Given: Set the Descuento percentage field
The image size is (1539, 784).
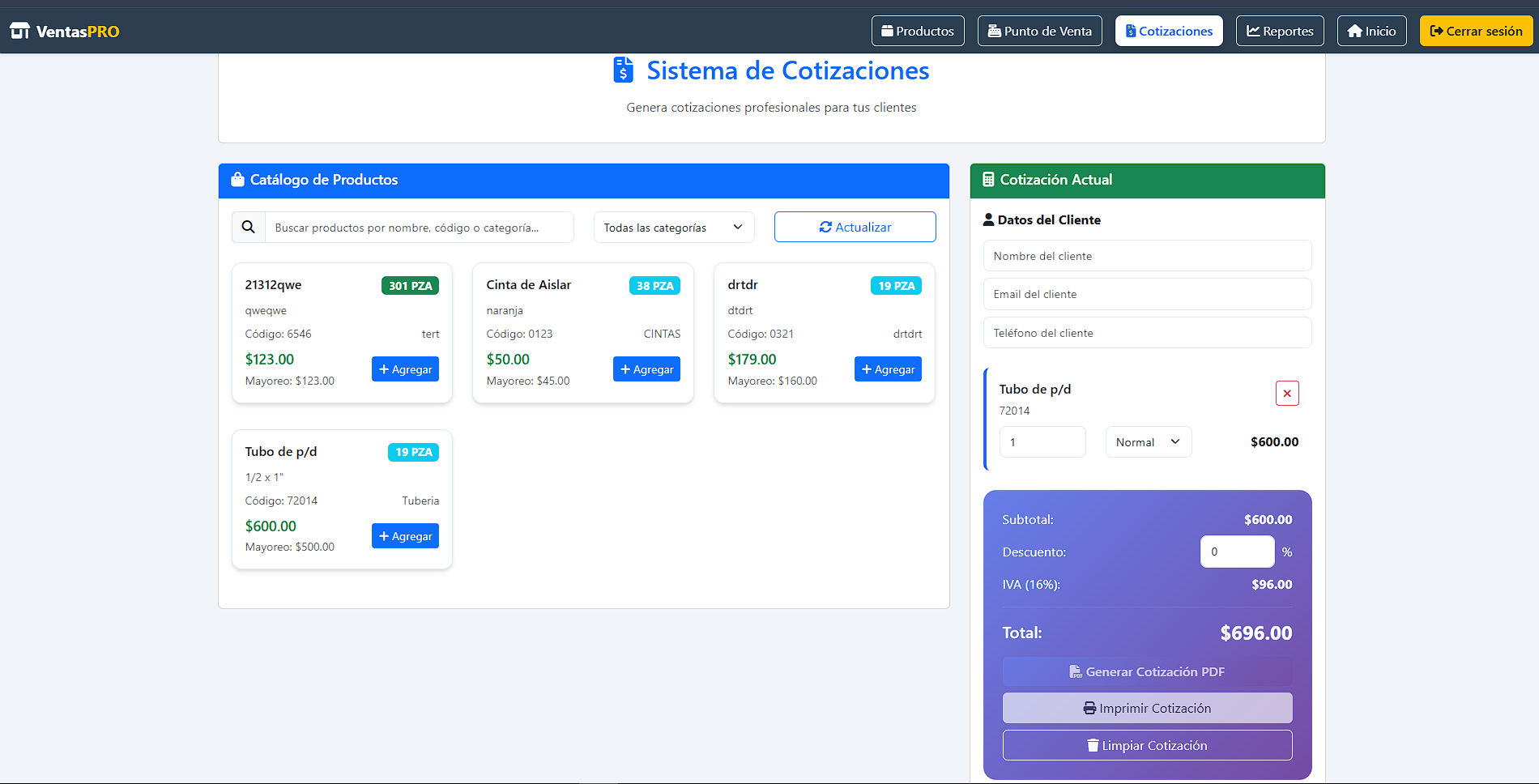Looking at the screenshot, I should (x=1237, y=552).
